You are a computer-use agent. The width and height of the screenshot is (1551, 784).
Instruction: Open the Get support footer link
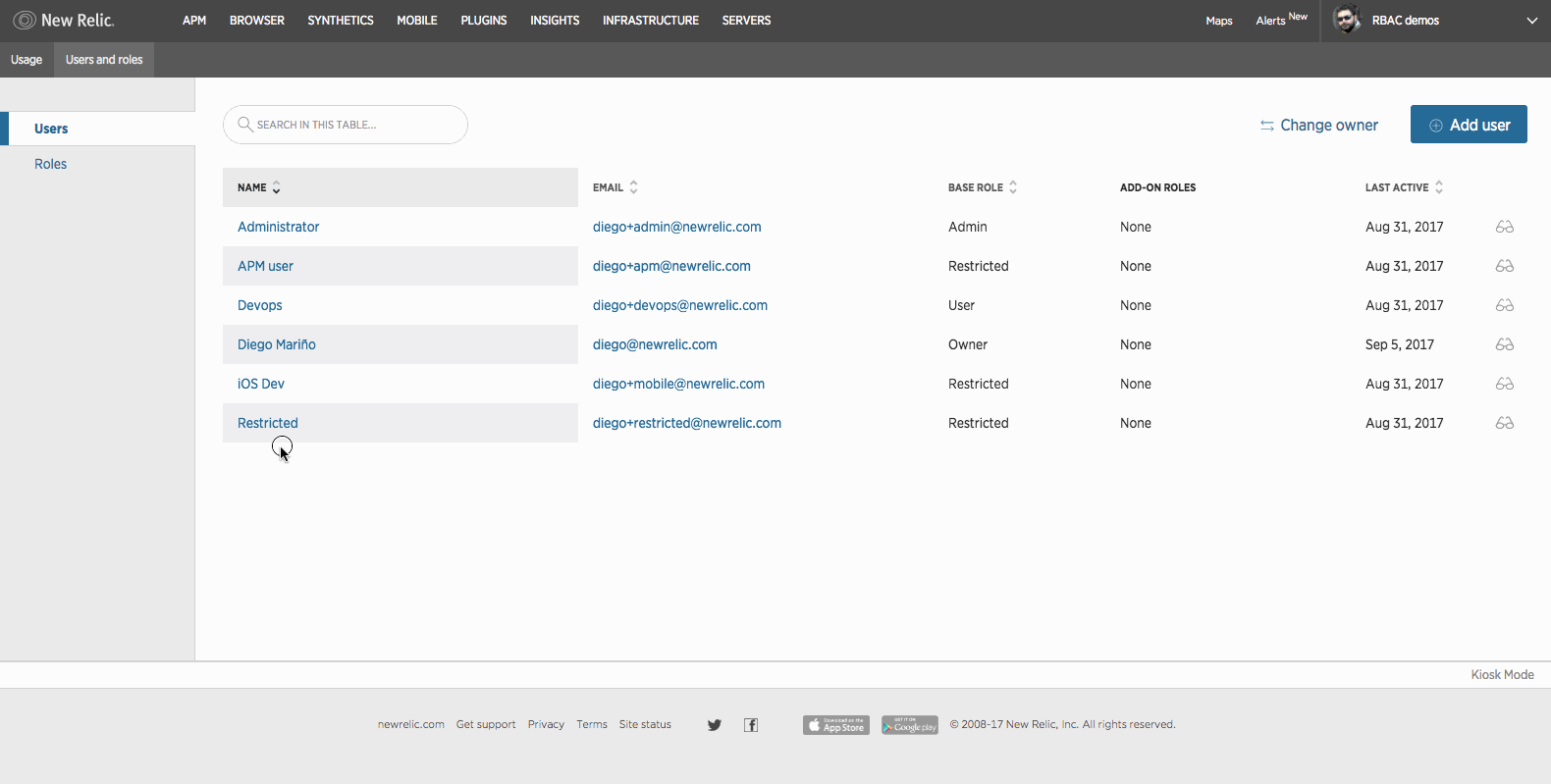[x=486, y=724]
